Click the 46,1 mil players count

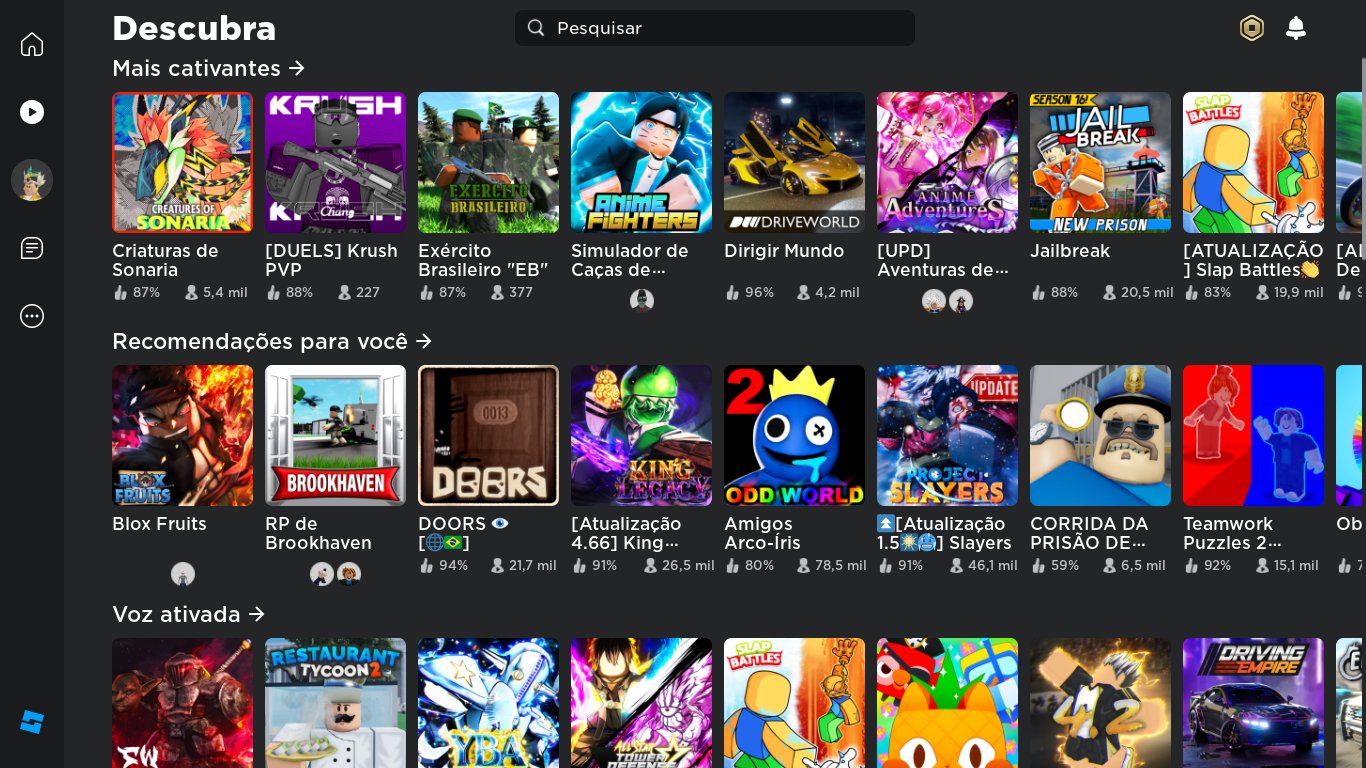tap(983, 566)
